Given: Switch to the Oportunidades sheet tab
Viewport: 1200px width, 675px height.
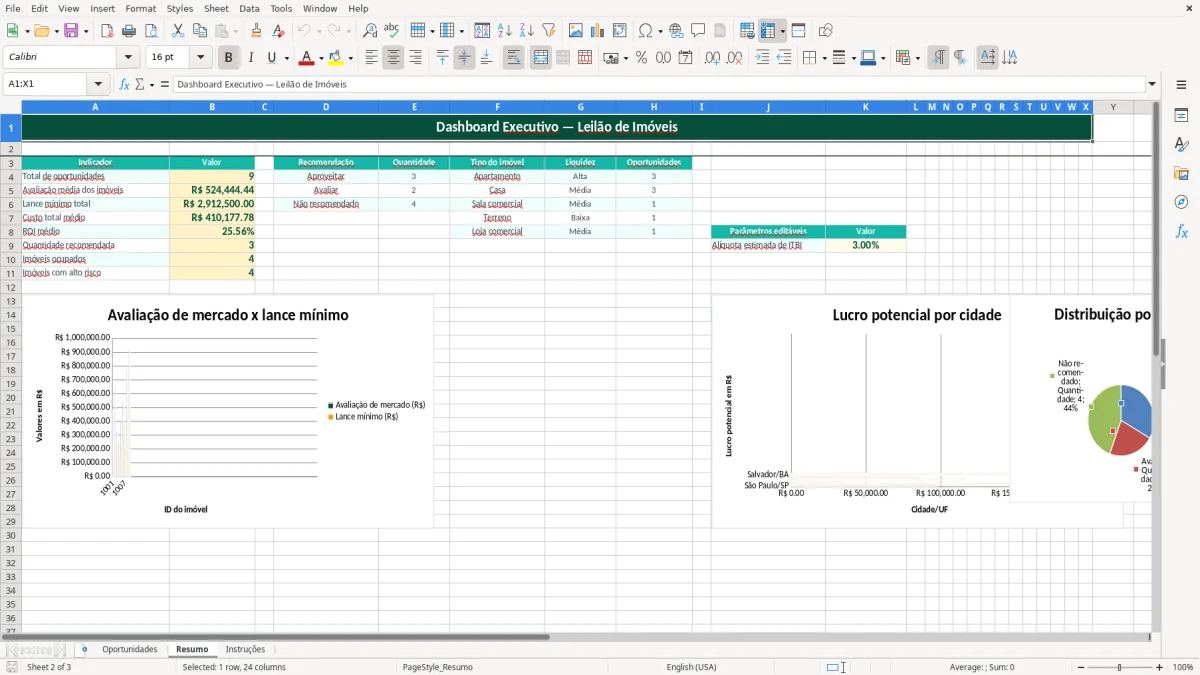Looking at the screenshot, I should pyautogui.click(x=130, y=649).
